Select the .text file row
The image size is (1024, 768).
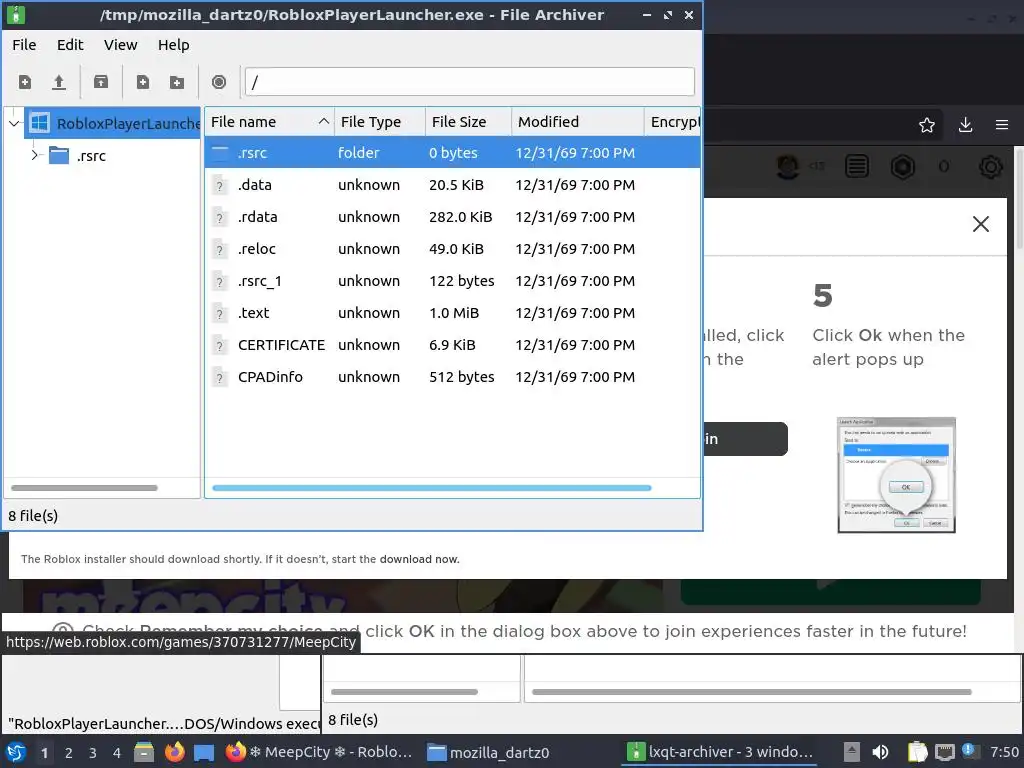coord(453,313)
